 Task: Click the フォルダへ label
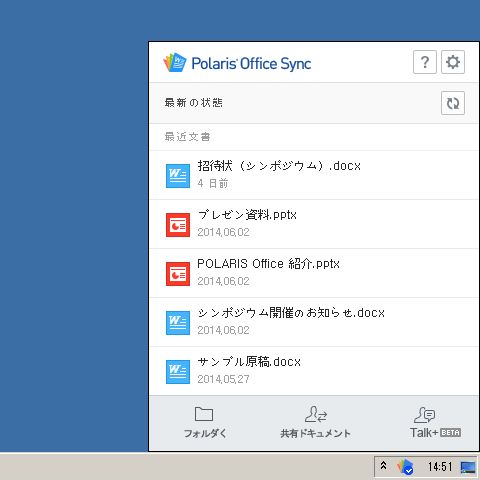click(x=205, y=433)
